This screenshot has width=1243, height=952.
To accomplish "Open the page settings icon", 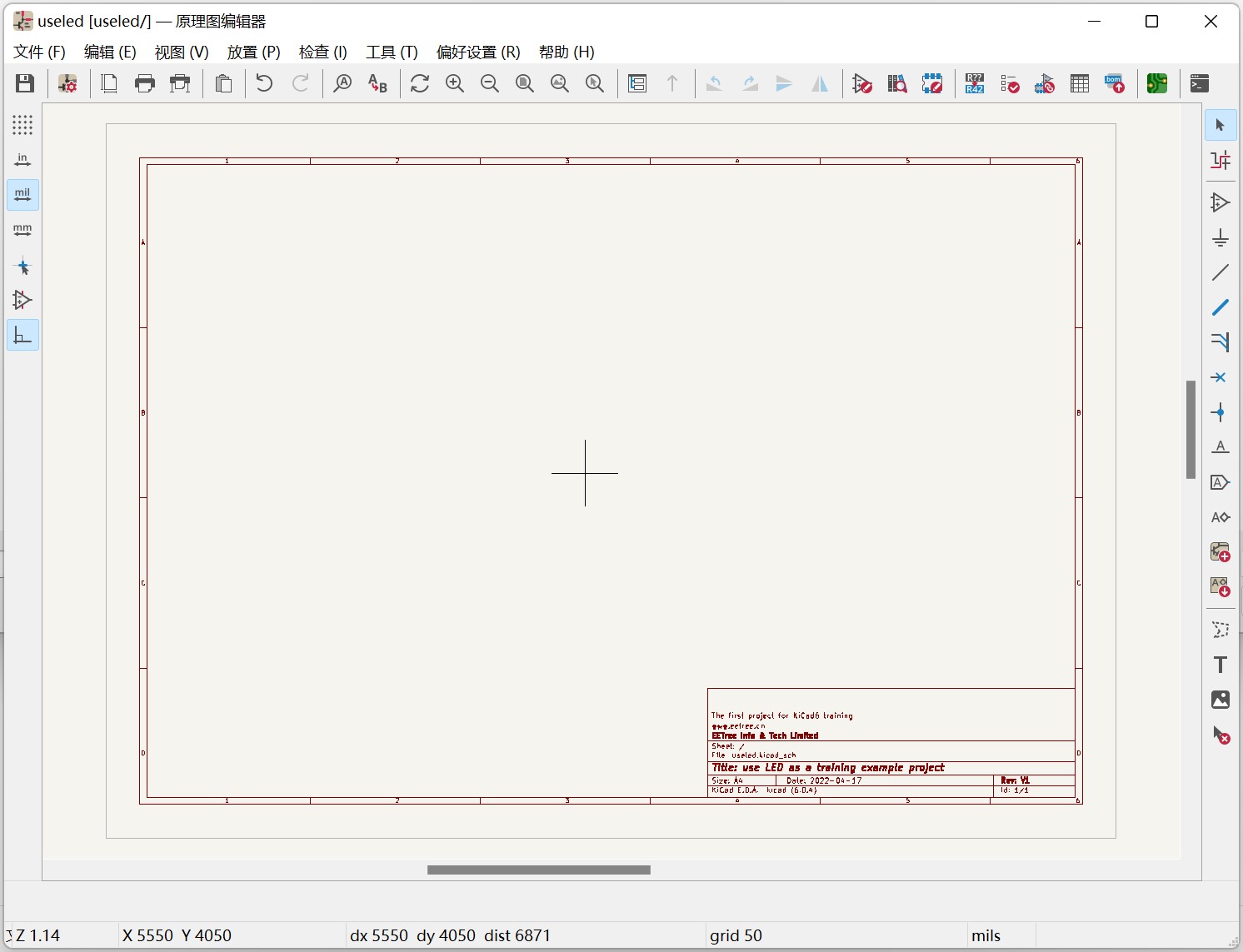I will coord(109,83).
